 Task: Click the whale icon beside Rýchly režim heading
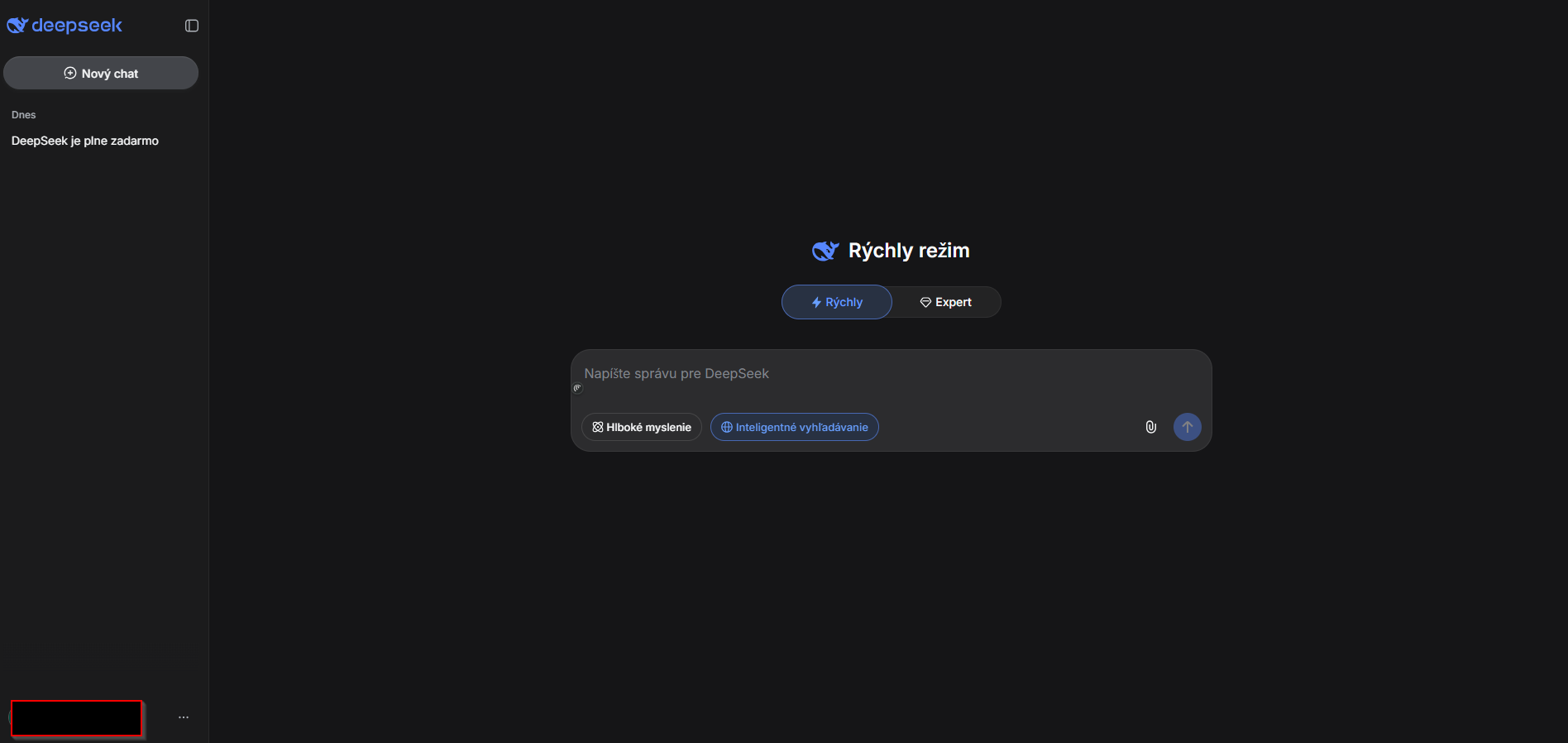coord(825,251)
